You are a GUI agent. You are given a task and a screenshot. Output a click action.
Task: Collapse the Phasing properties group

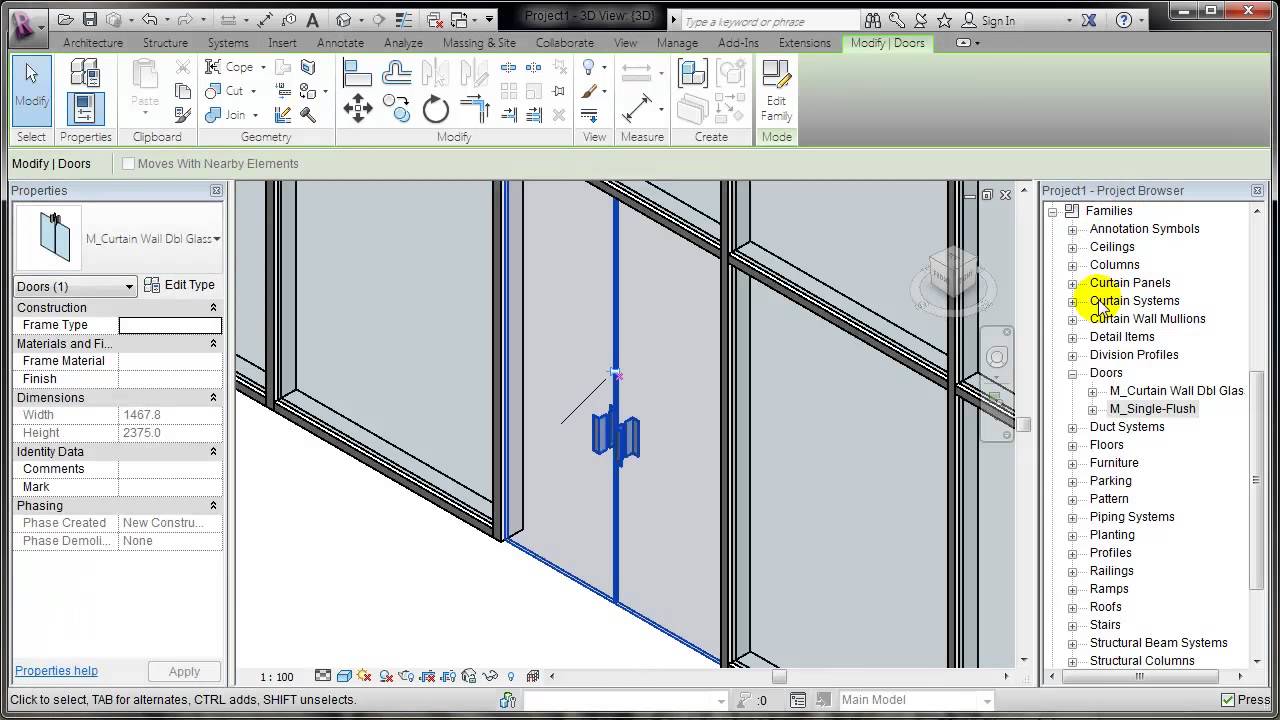pos(213,506)
